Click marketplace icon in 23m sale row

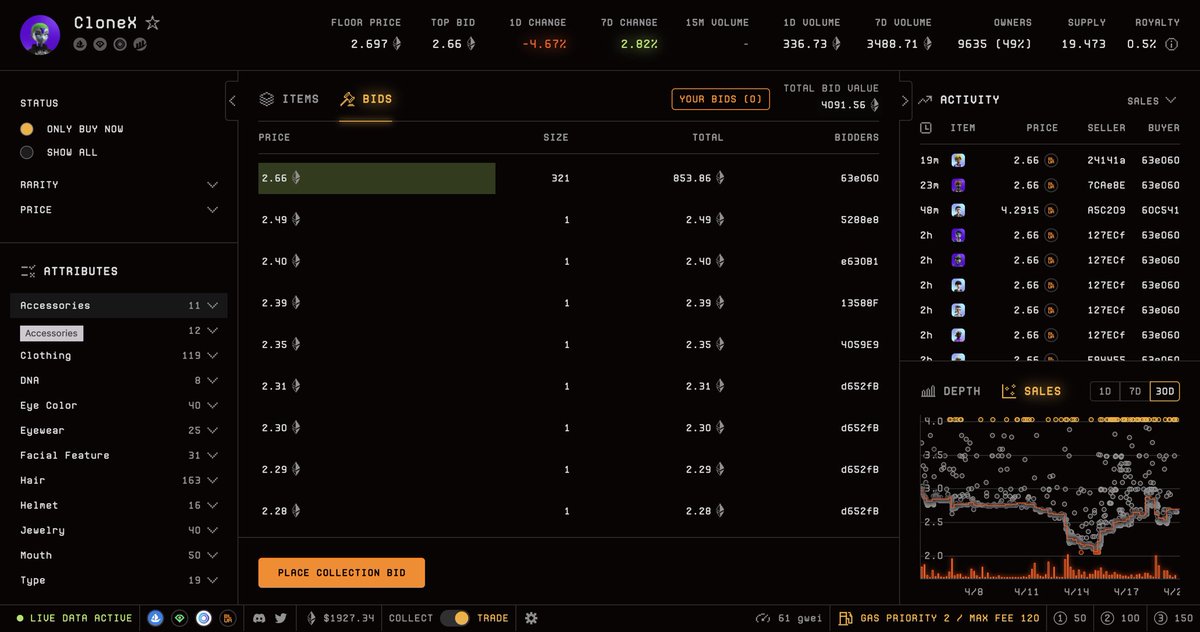coord(1051,185)
